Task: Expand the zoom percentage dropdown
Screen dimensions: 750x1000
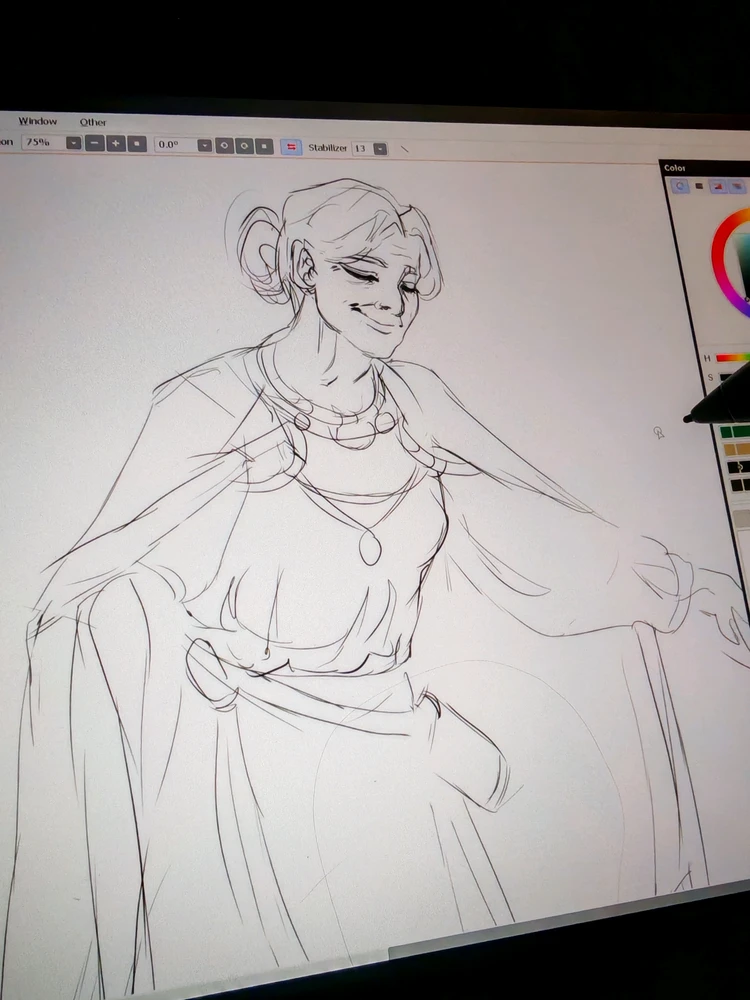Action: [74, 143]
